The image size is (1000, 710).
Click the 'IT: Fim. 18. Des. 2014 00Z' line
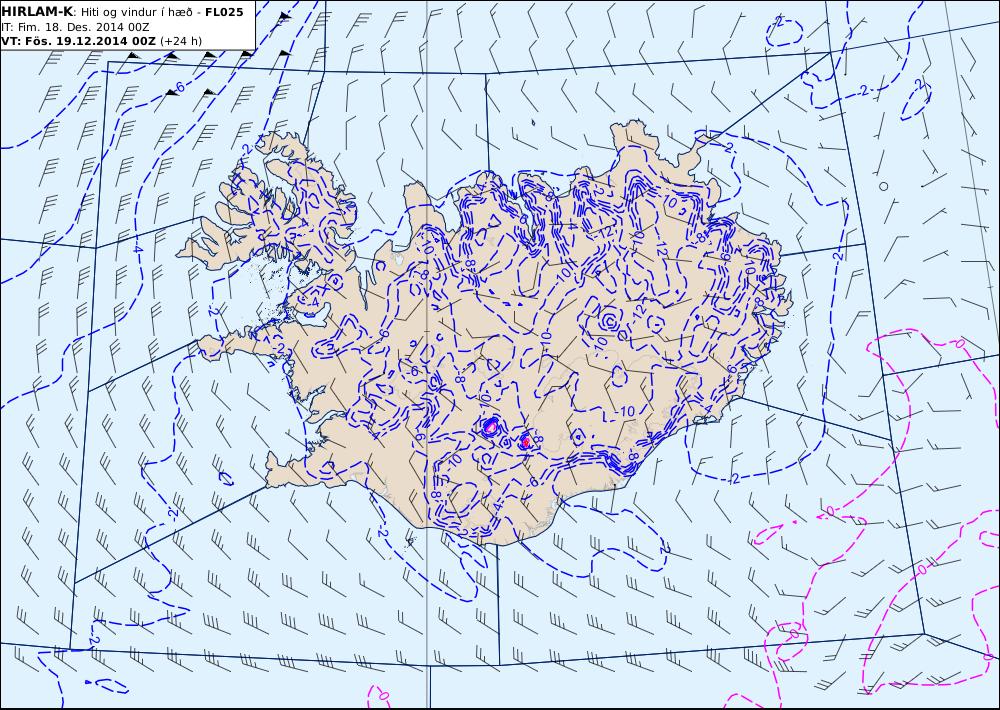(x=75, y=27)
